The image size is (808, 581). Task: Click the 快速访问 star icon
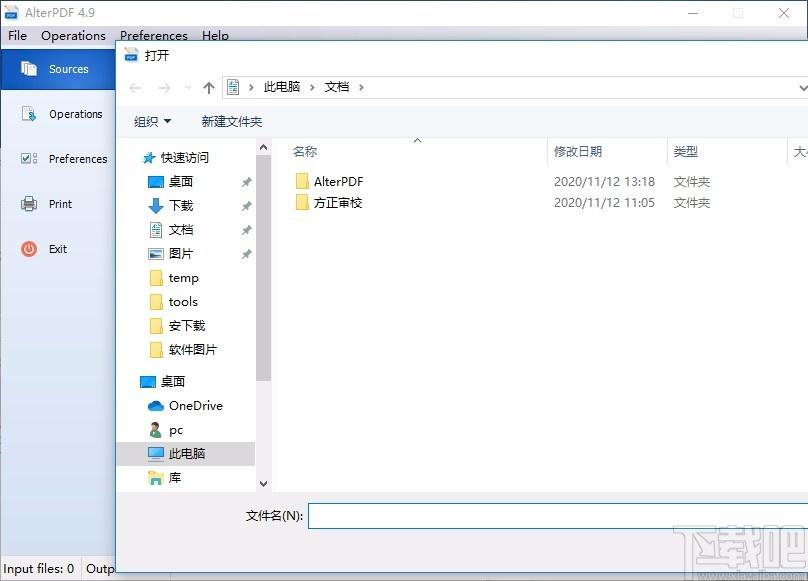click(149, 158)
